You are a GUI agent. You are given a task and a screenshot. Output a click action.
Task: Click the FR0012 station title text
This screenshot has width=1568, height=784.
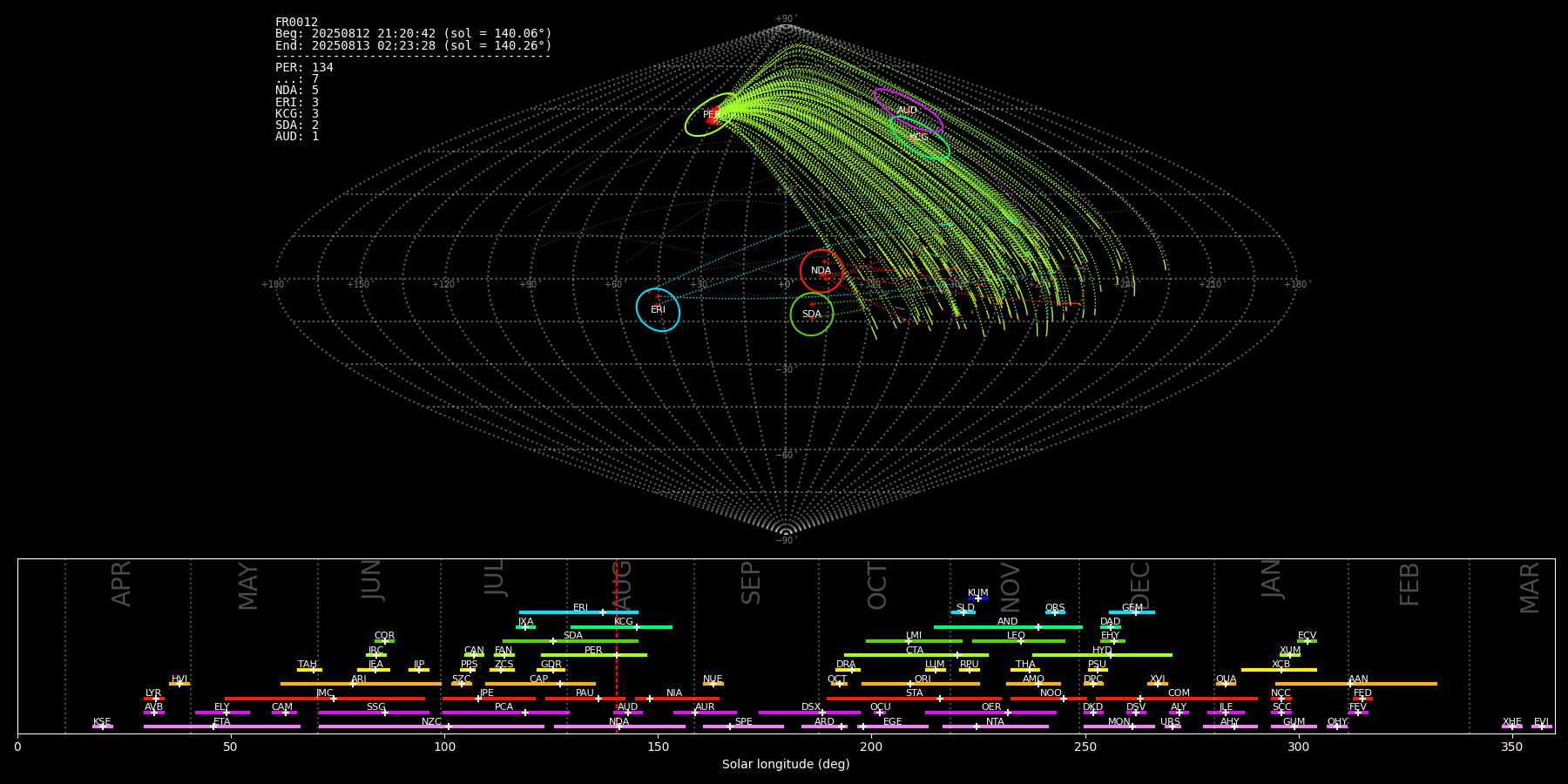(296, 22)
